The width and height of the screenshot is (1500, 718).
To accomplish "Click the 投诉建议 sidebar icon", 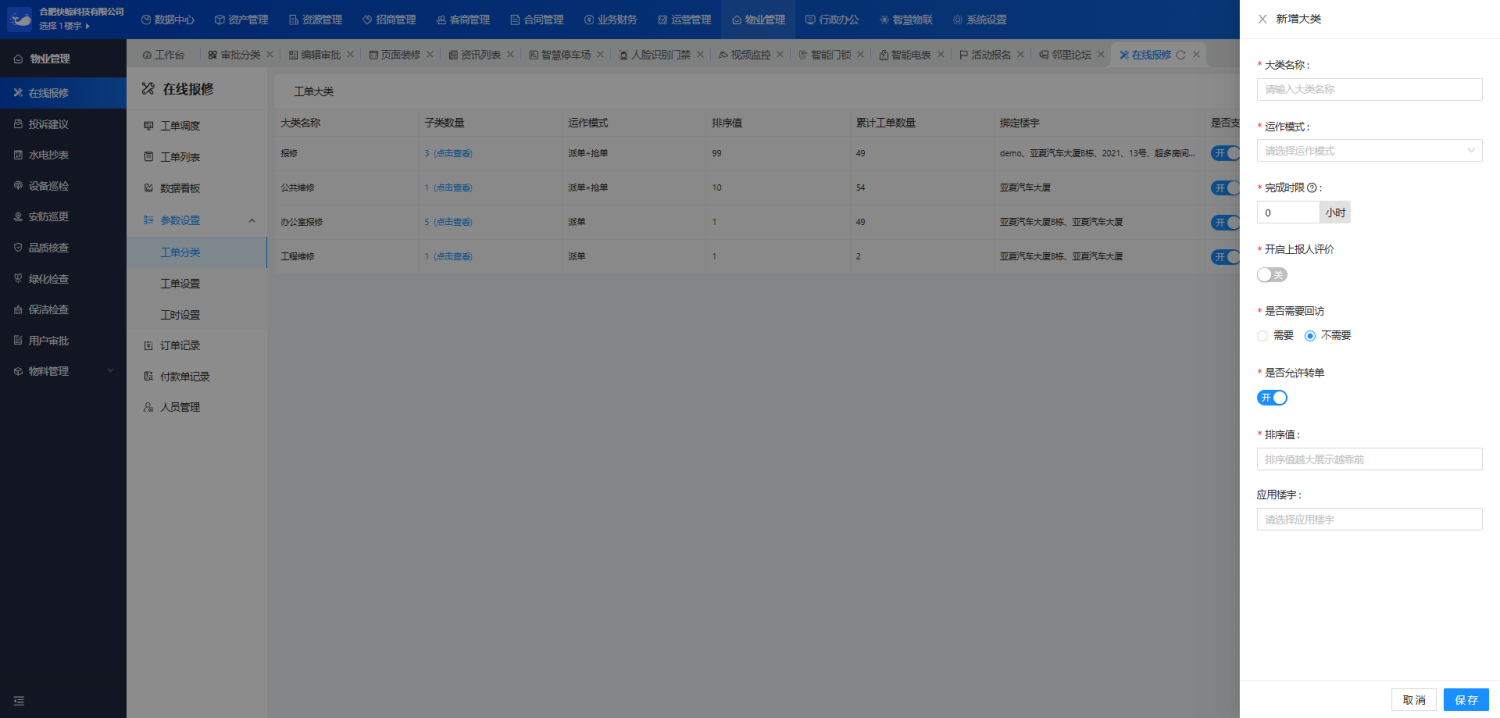I will point(18,124).
